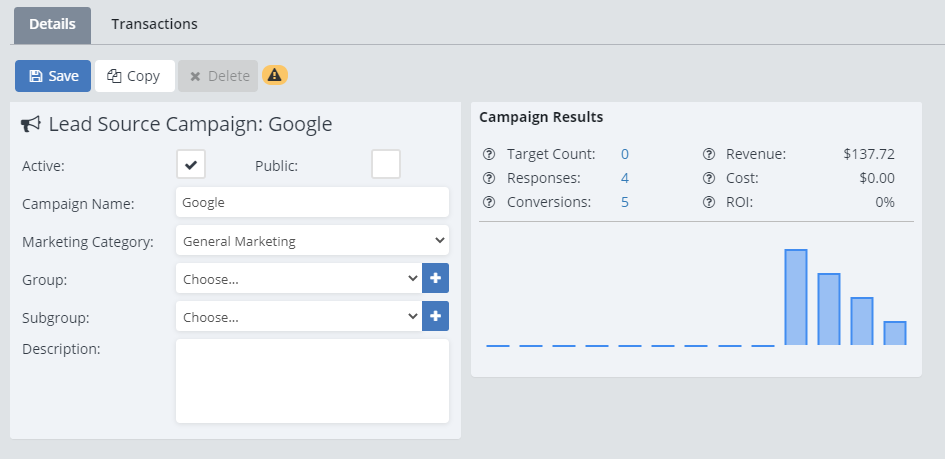945x459 pixels.
Task: Click the tallest bar in results chart
Action: (795, 297)
